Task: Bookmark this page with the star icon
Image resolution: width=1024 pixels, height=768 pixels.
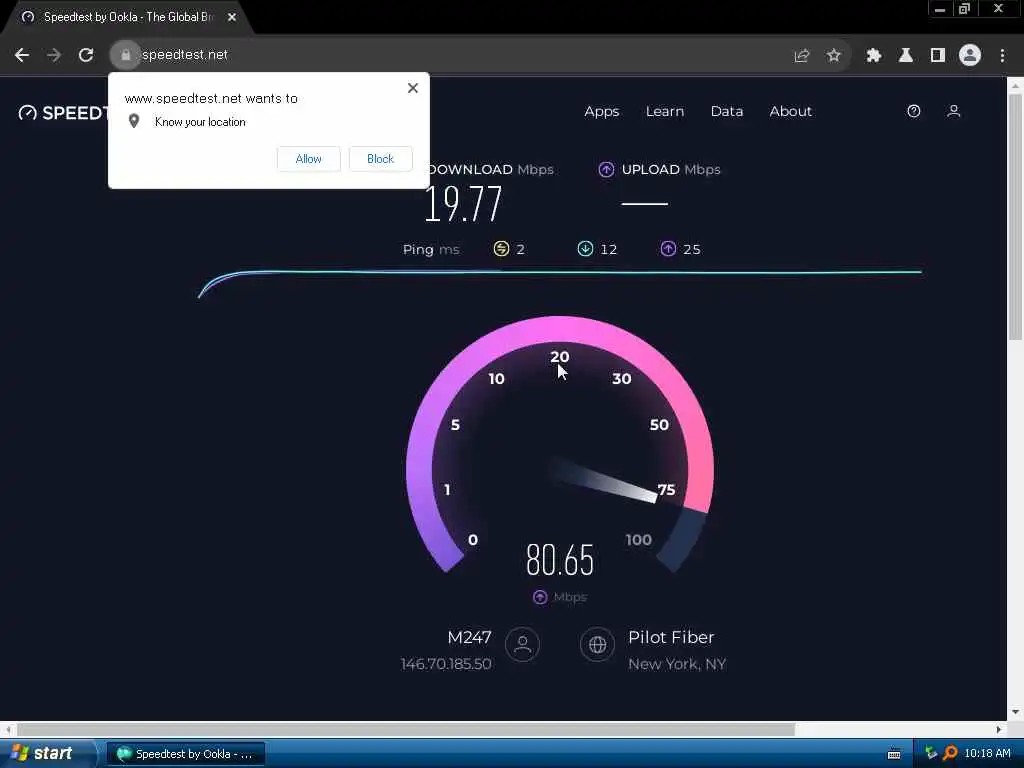Action: (x=833, y=56)
